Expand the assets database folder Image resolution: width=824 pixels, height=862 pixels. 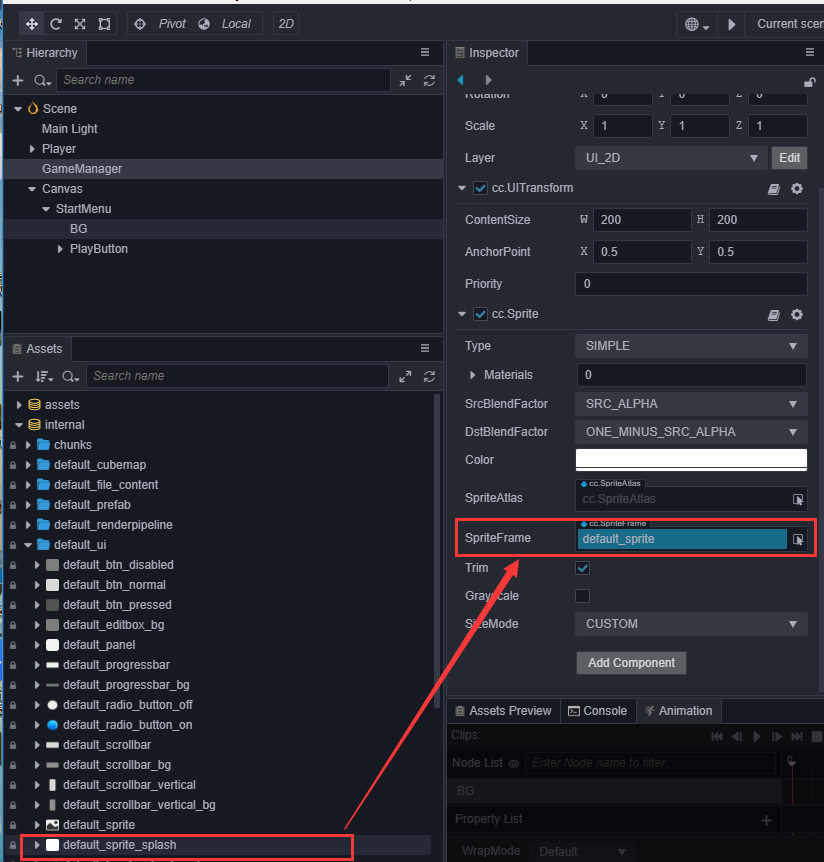pyautogui.click(x=19, y=405)
